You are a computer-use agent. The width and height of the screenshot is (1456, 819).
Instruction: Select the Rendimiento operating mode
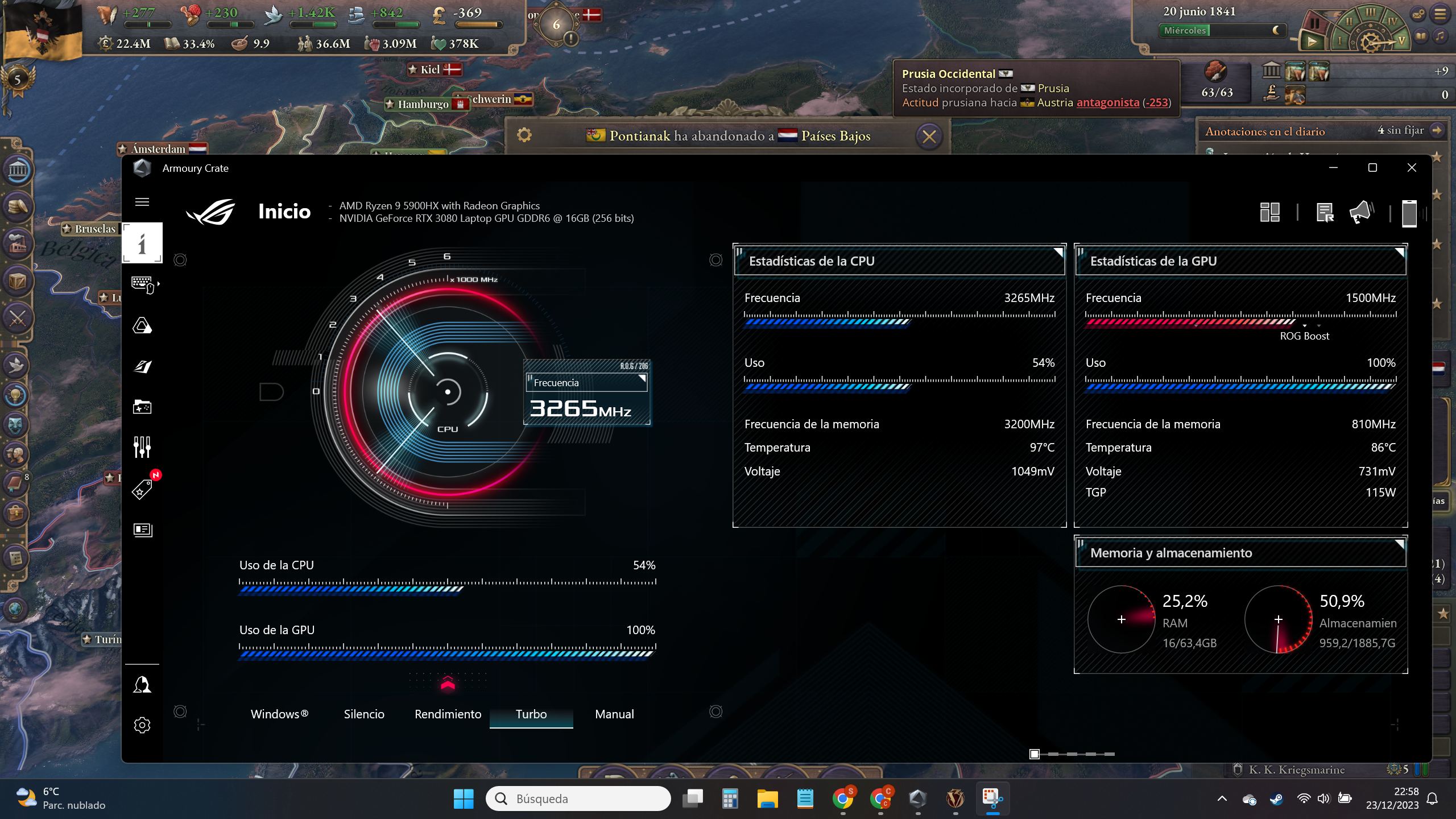(x=448, y=714)
